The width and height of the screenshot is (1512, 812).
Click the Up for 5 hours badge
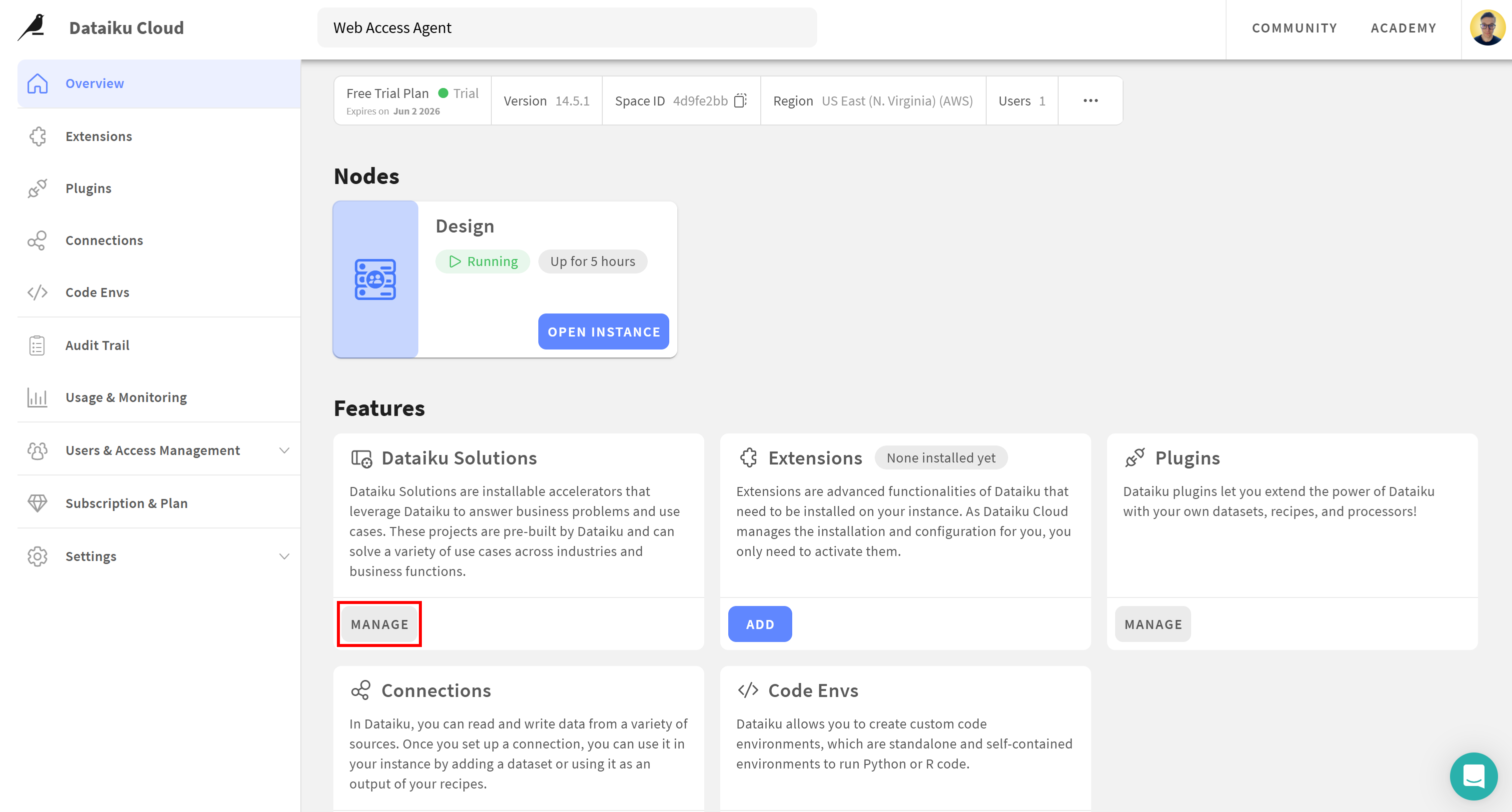coord(592,261)
